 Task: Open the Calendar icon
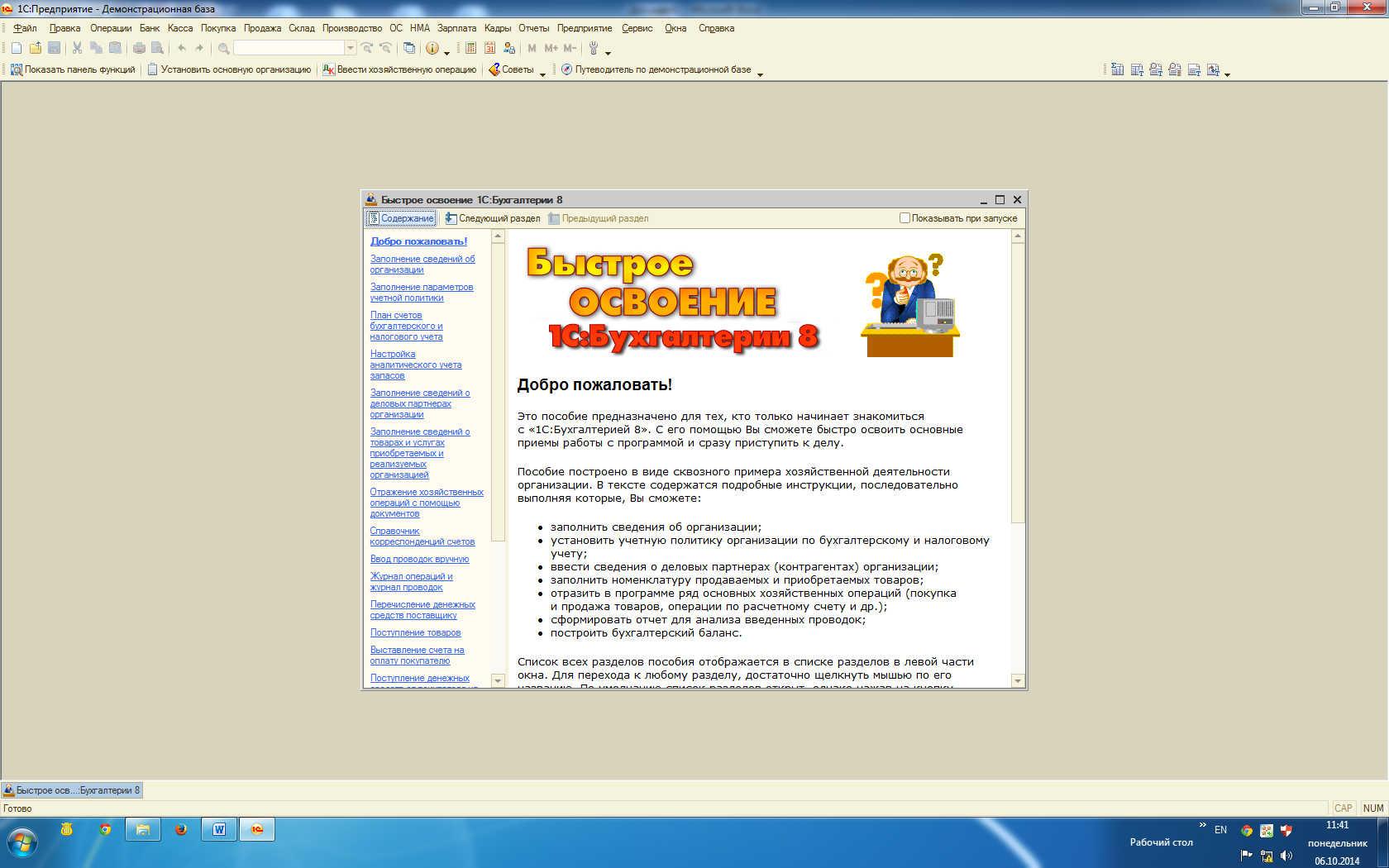coord(489,48)
